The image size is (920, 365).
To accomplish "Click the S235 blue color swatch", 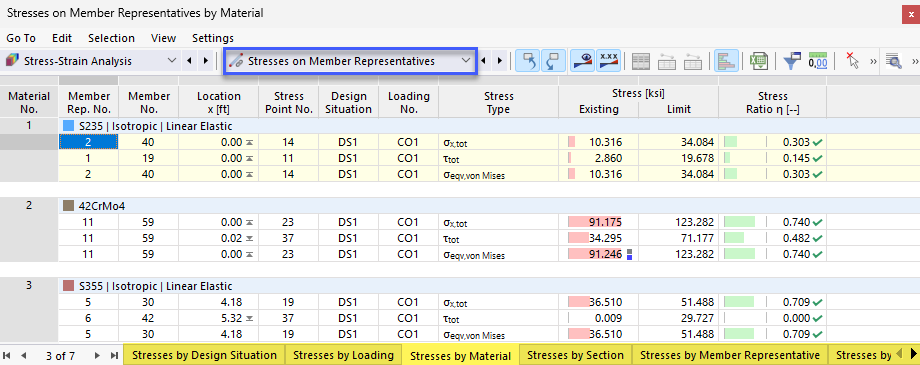I will point(68,126).
